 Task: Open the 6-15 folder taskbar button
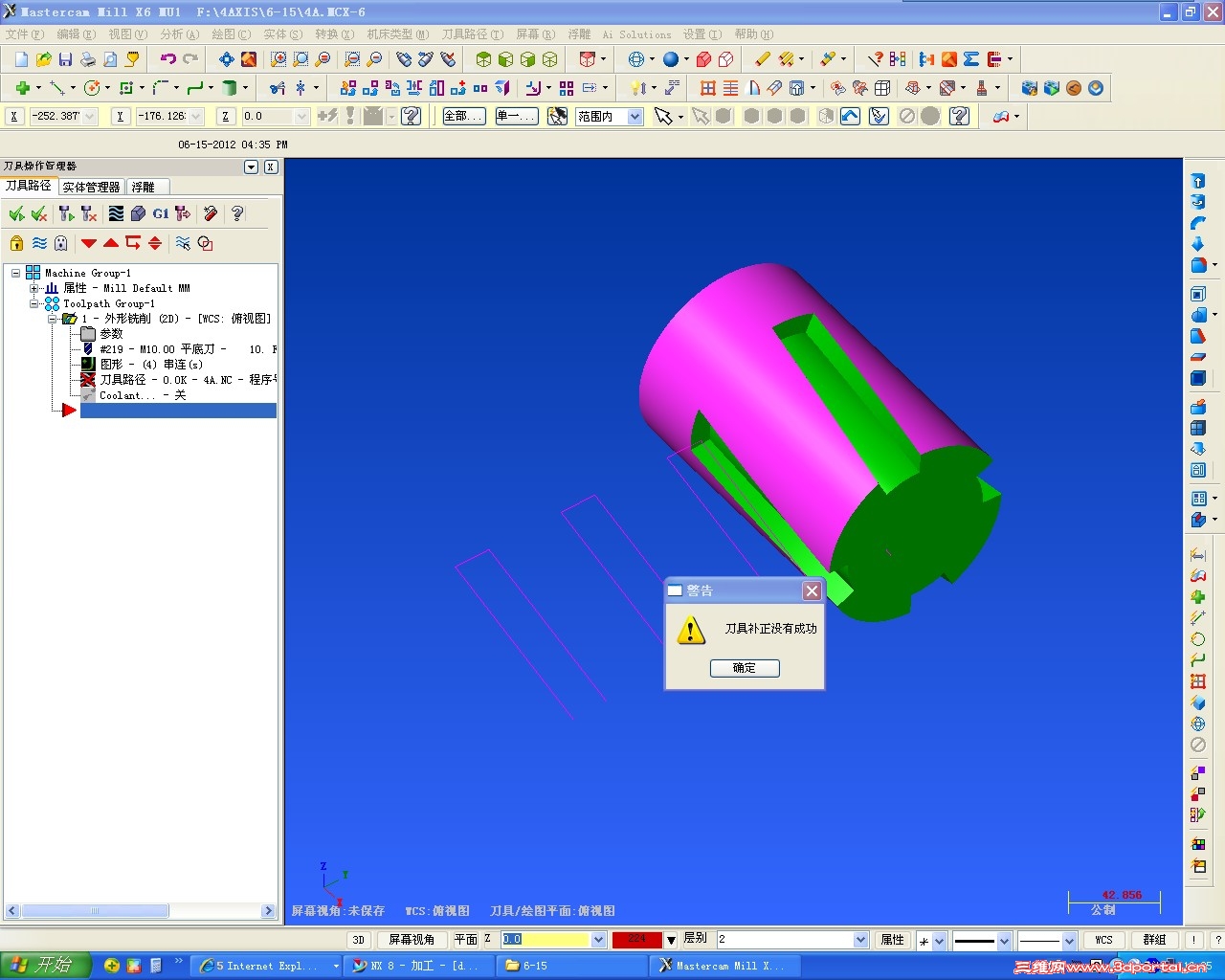click(572, 966)
